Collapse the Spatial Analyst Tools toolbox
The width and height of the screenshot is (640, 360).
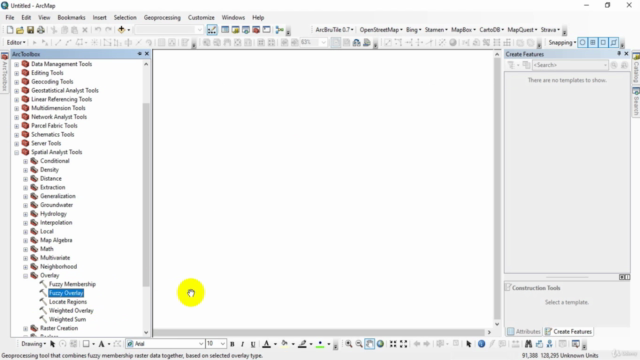tap(17, 152)
